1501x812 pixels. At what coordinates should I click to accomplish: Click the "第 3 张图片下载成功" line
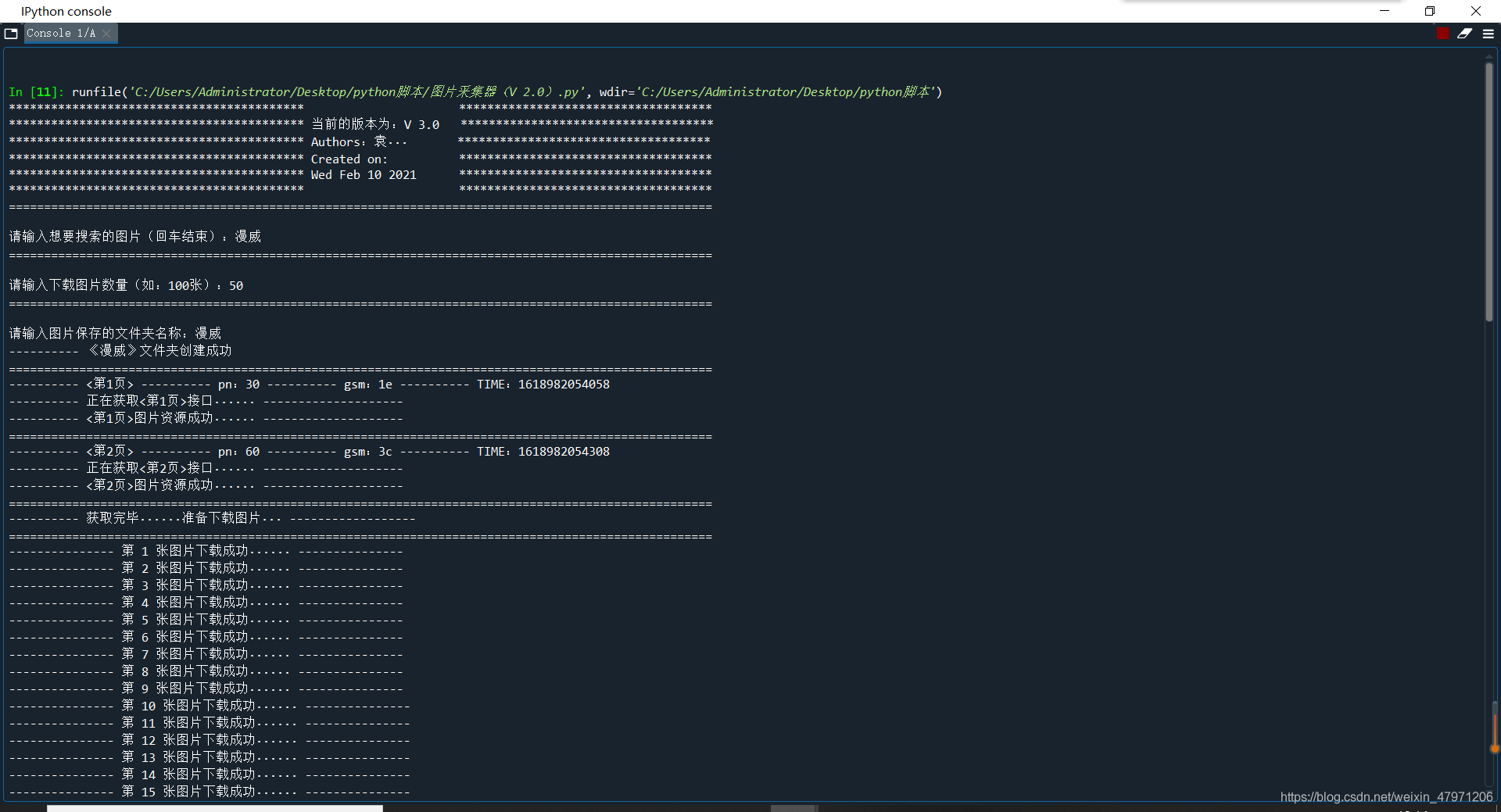click(x=206, y=585)
